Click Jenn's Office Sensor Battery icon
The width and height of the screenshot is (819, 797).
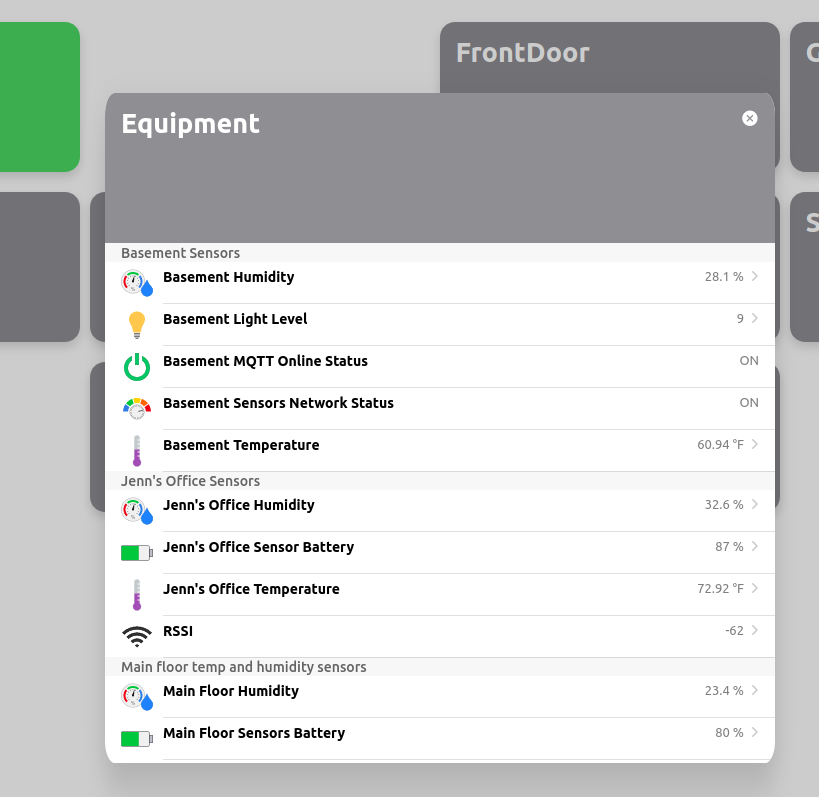click(x=136, y=553)
